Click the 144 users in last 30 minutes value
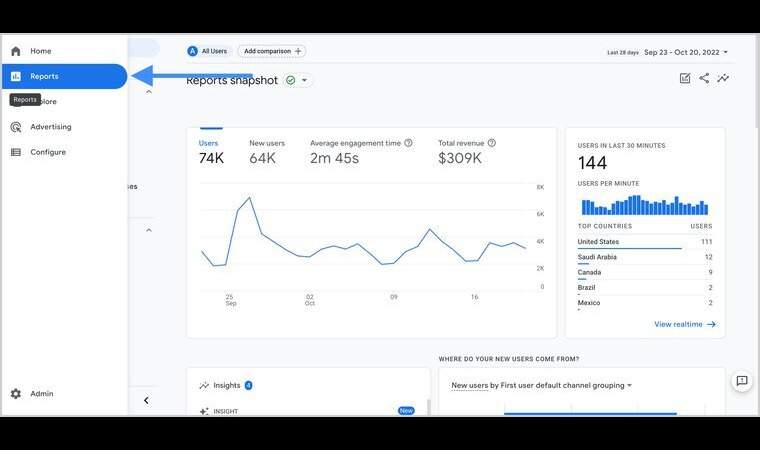 (x=592, y=163)
